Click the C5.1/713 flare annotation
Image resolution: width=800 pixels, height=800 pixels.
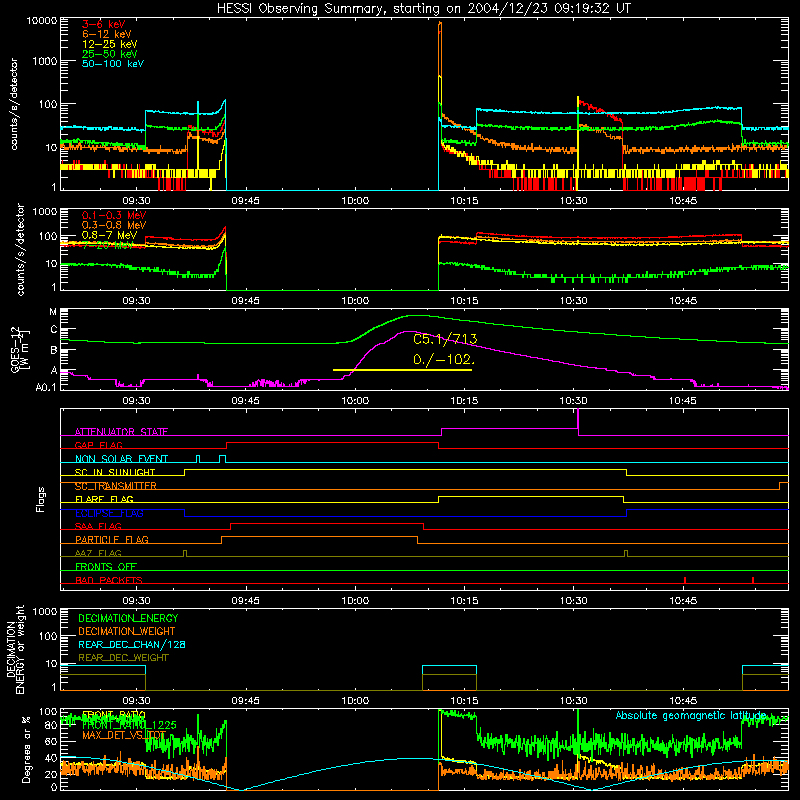point(445,339)
